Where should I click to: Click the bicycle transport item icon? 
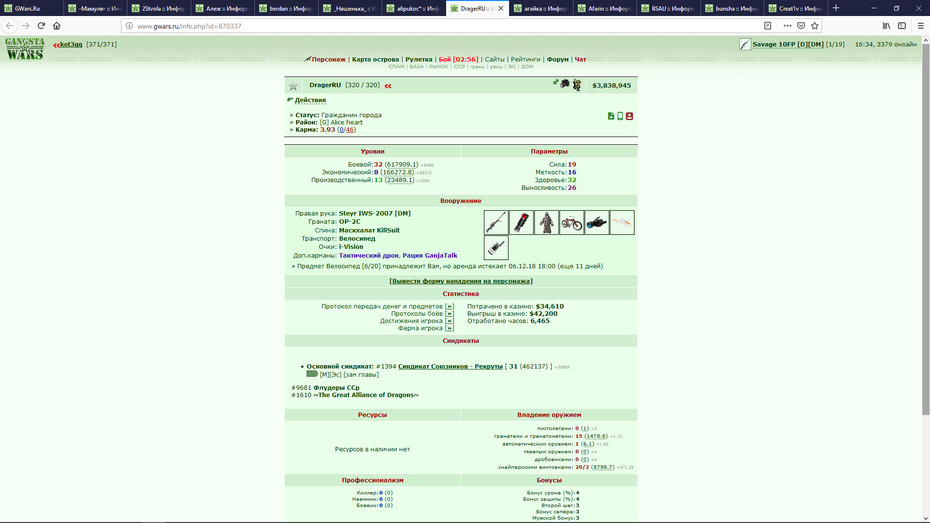[571, 222]
